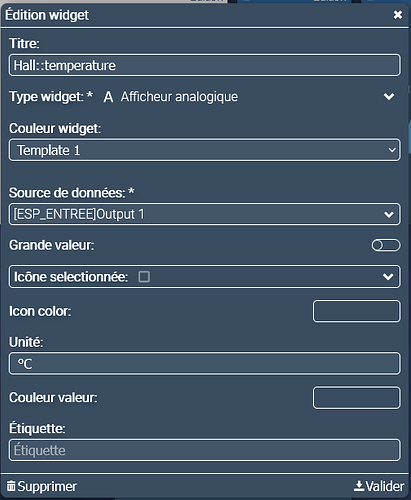Toggle the Grande valeur switch
This screenshot has height=500, width=411.
(386, 245)
